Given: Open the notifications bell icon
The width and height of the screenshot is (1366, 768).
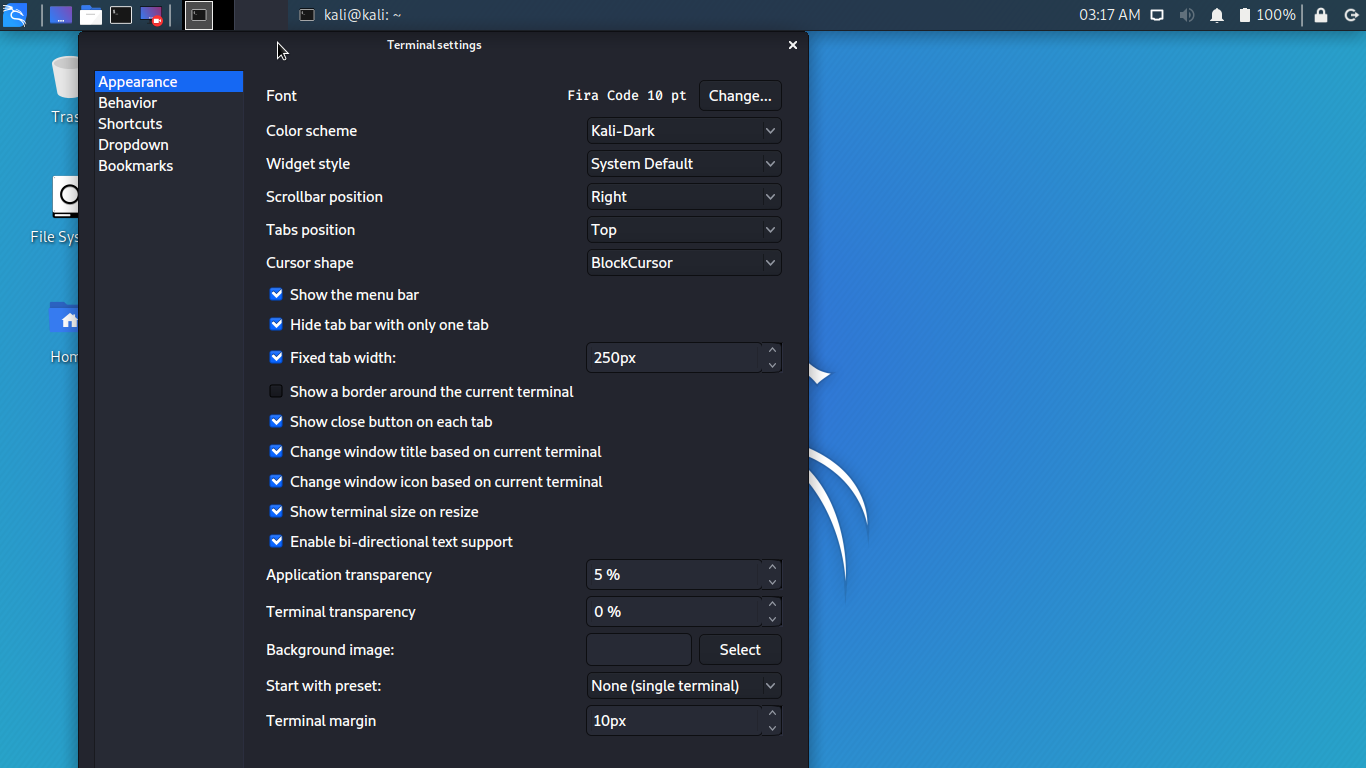Looking at the screenshot, I should (x=1217, y=15).
